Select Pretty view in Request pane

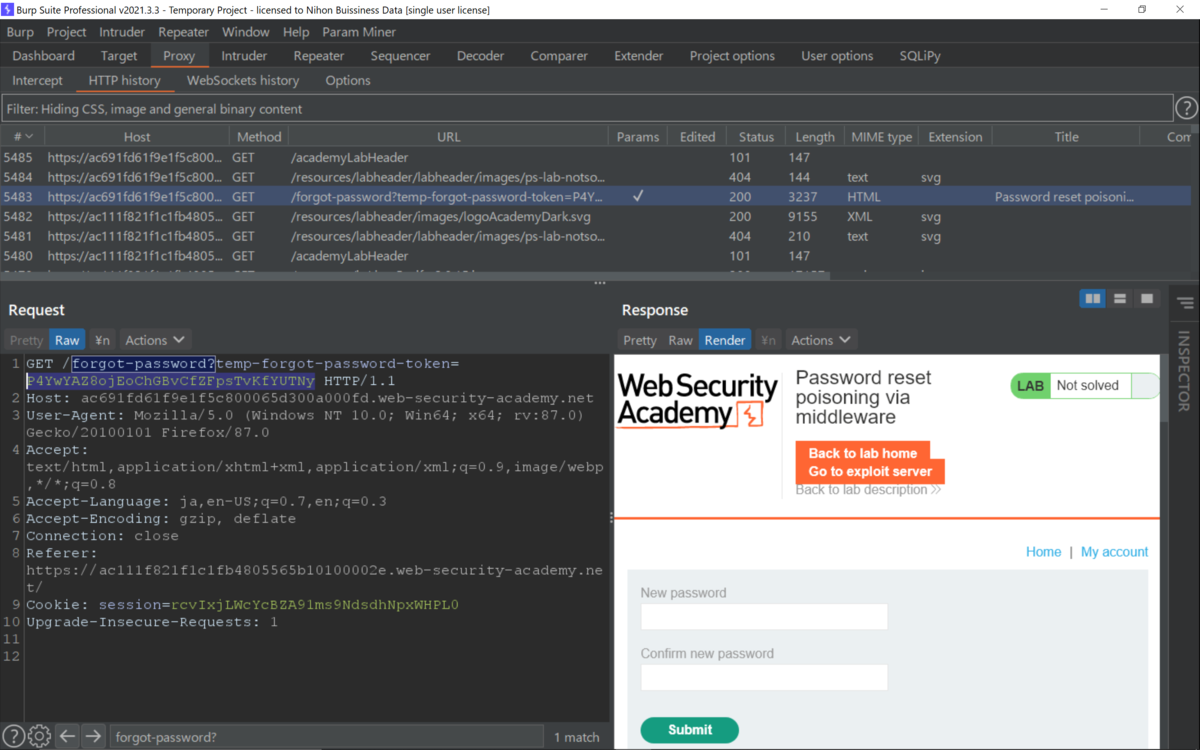tap(27, 340)
